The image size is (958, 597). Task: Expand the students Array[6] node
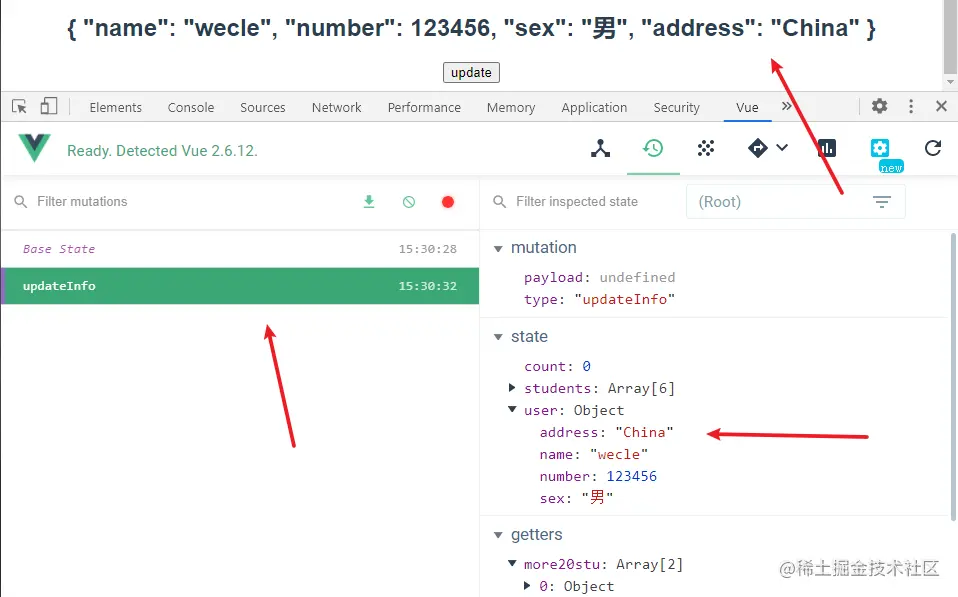tap(513, 387)
